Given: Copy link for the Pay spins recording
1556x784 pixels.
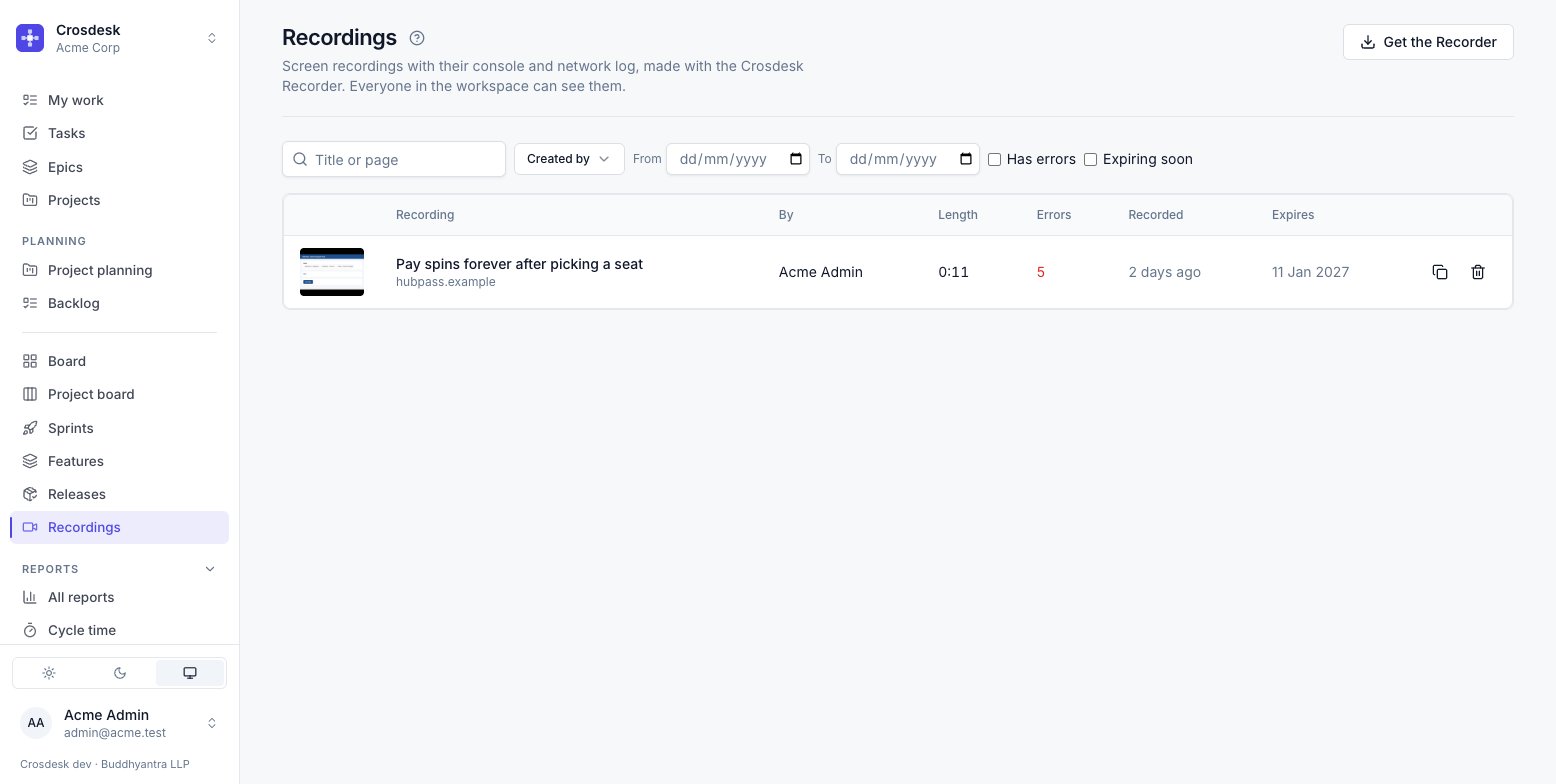Looking at the screenshot, I should 1440,272.
